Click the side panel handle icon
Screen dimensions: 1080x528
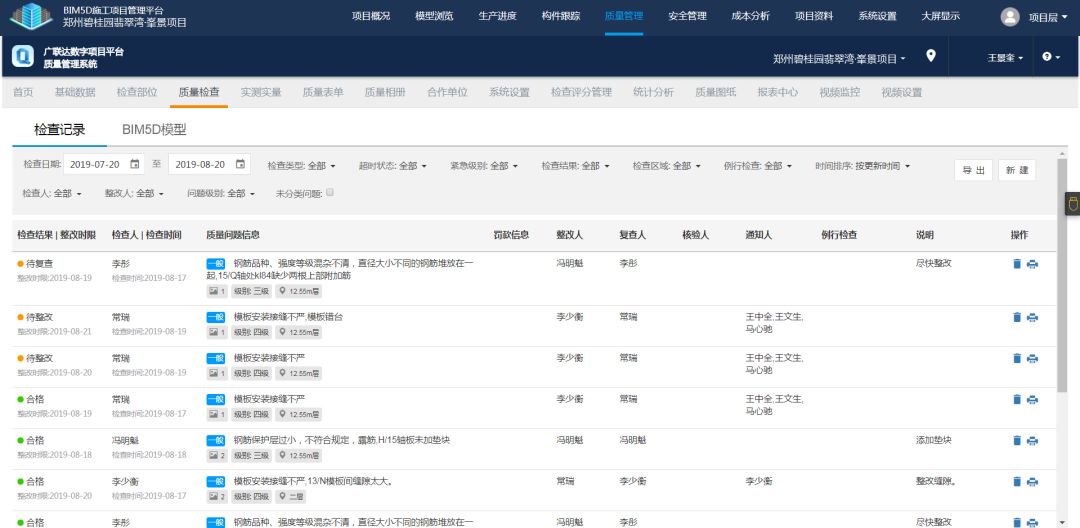coord(1072,204)
